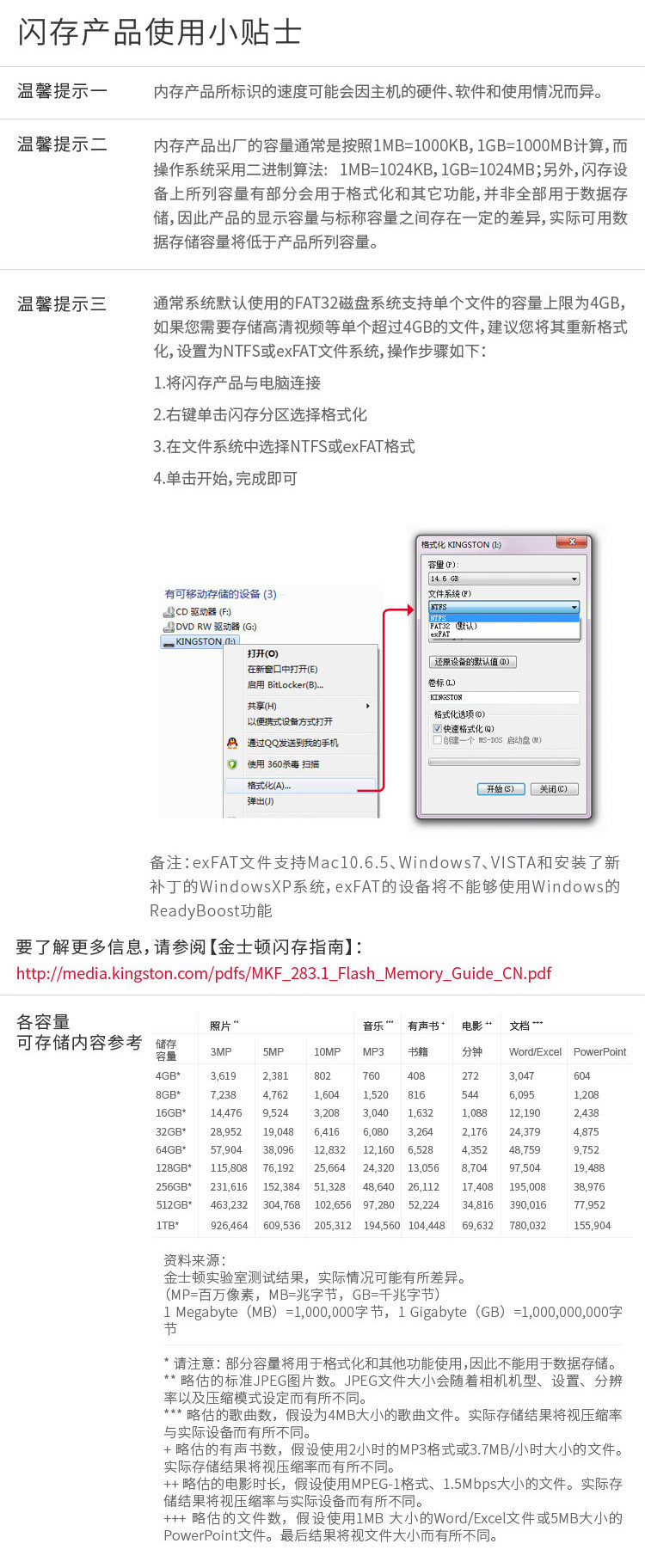
Task: Toggle the 快速格式化(Q) checkbox
Action: click(437, 729)
